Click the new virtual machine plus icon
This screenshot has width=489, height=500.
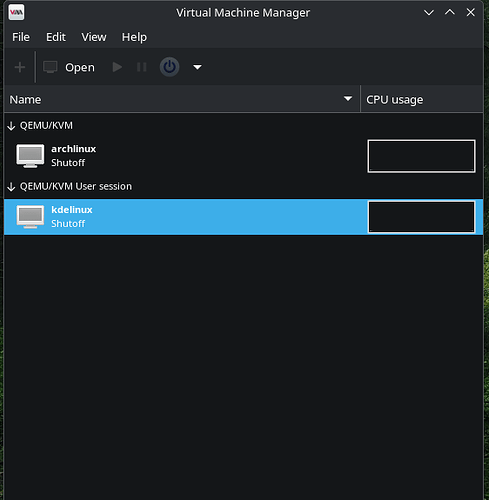(x=20, y=67)
